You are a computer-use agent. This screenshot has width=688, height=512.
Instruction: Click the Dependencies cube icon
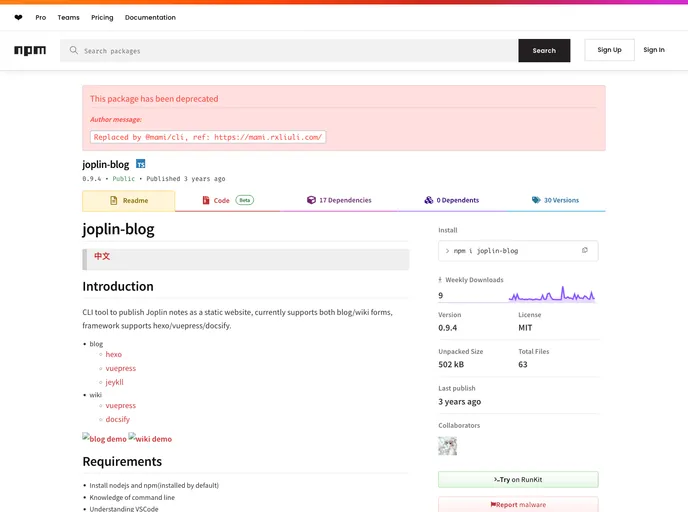point(311,200)
